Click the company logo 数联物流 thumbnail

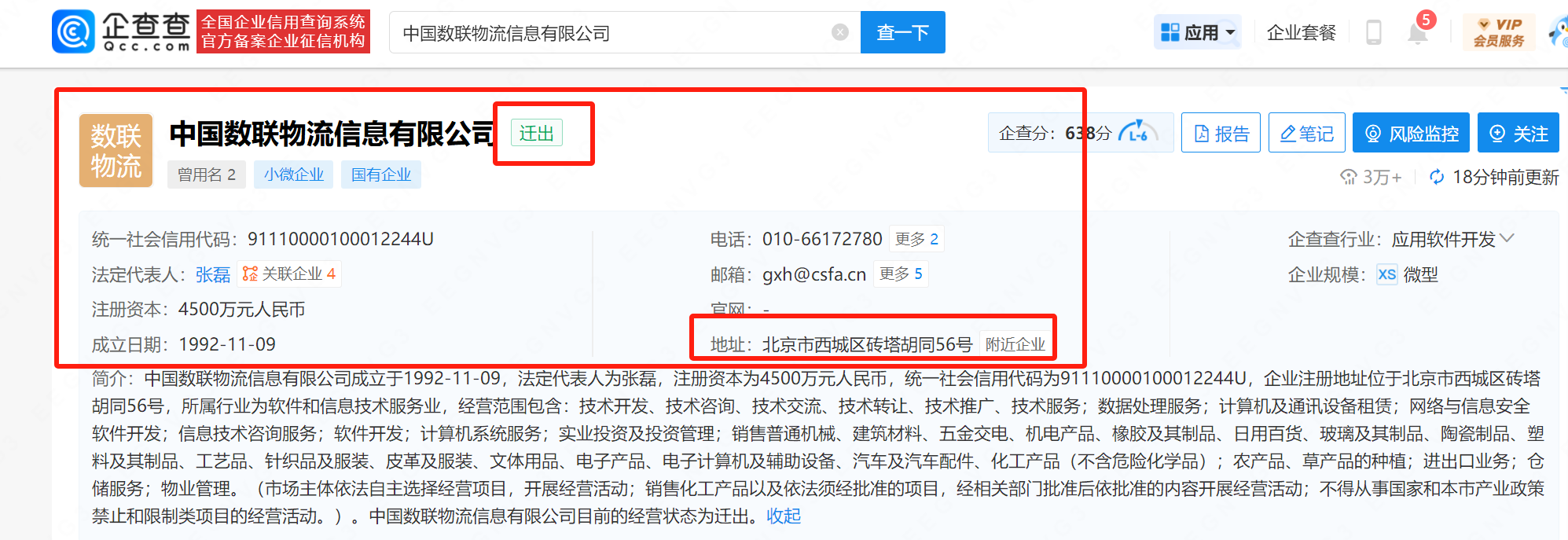point(116,150)
